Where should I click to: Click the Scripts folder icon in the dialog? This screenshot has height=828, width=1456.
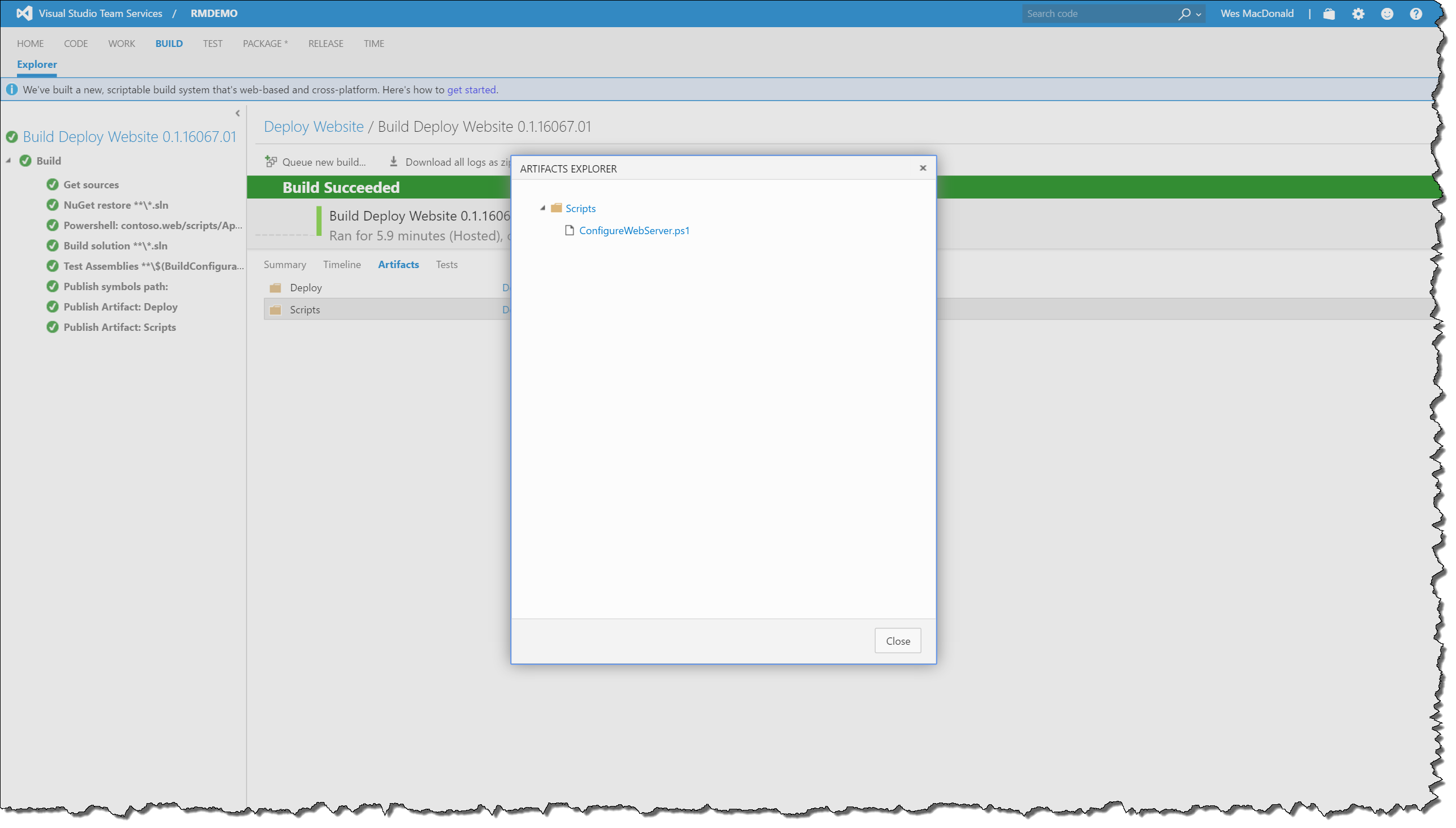tap(556, 208)
